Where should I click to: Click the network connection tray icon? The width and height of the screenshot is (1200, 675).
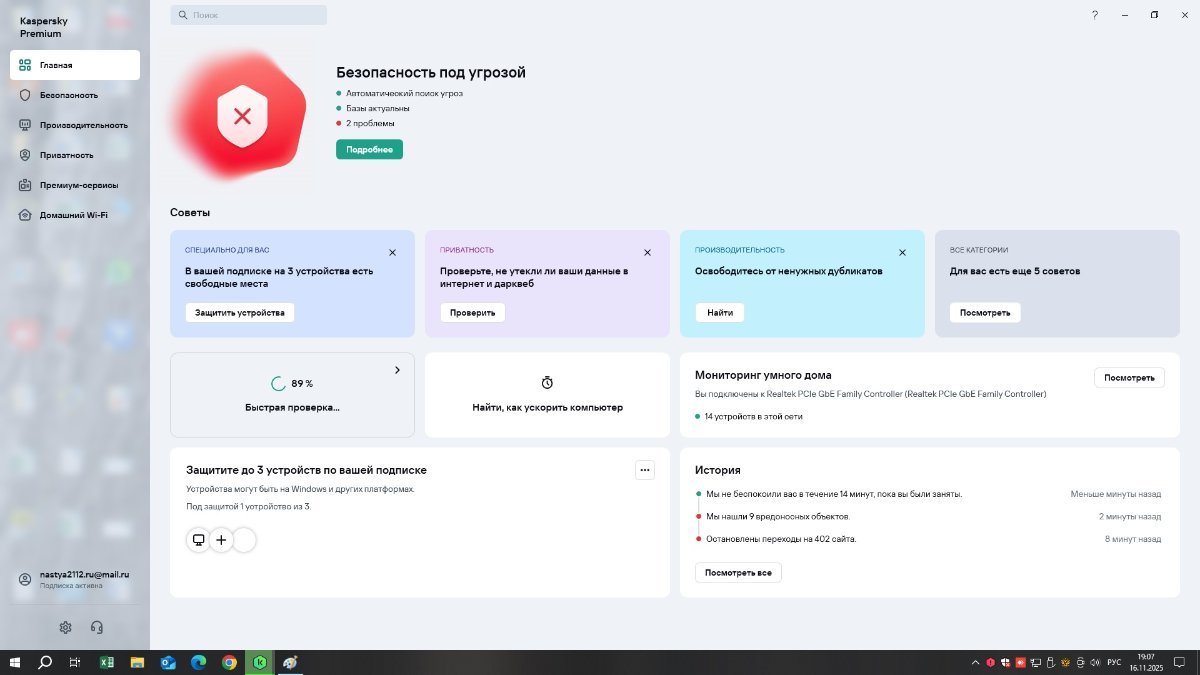pyautogui.click(x=1036, y=662)
